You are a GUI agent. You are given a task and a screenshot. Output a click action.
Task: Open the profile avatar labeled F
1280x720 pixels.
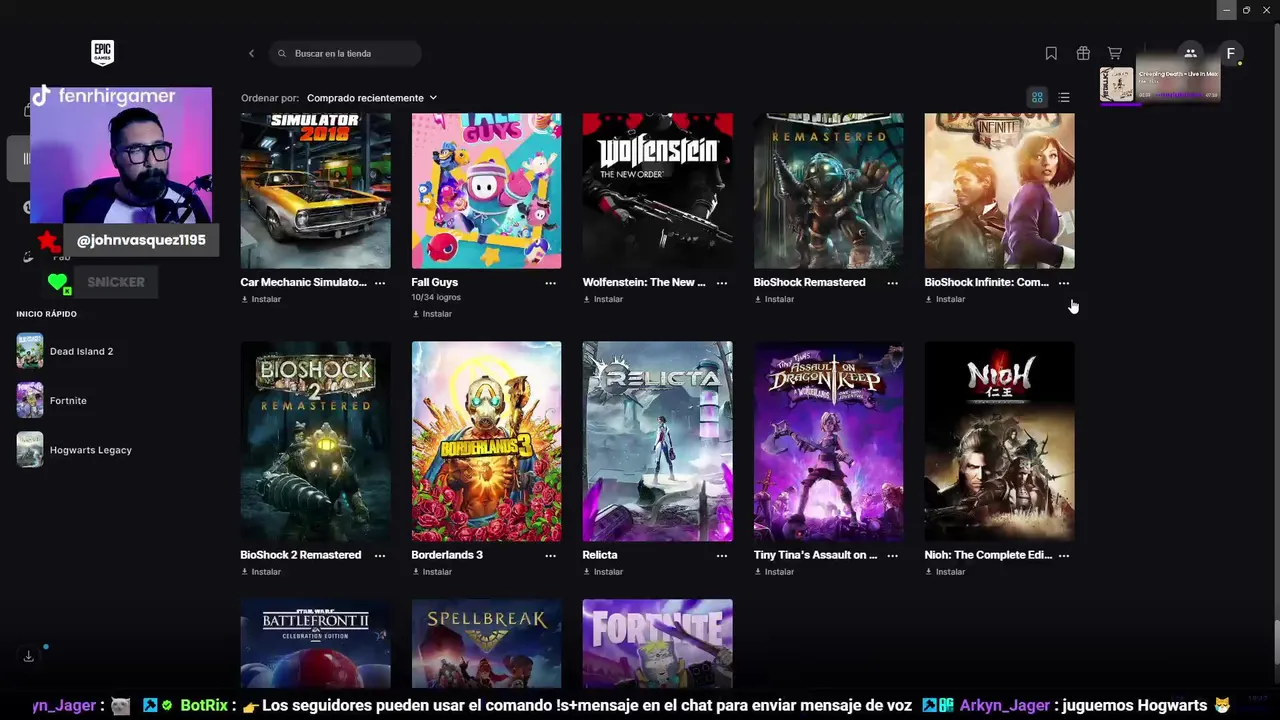(1231, 53)
